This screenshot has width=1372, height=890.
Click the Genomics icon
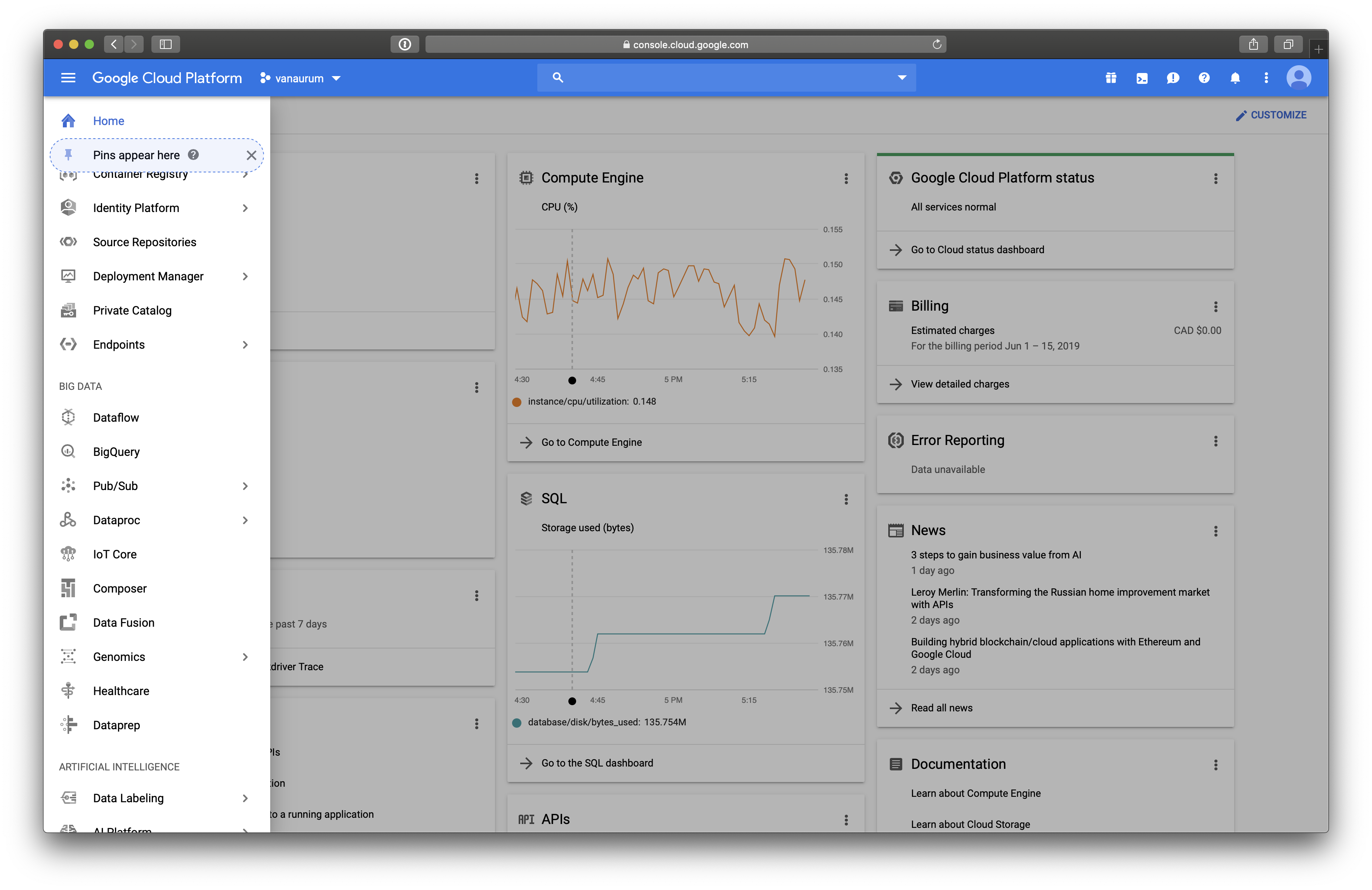(x=68, y=656)
